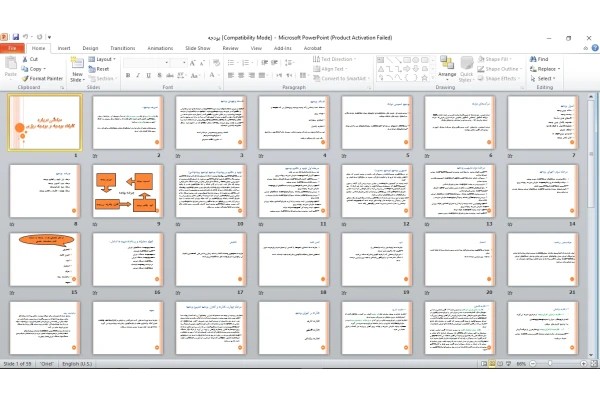Expand the Select dropdown in Editing
Viewport: 600px width, 400px height.
(x=543, y=78)
